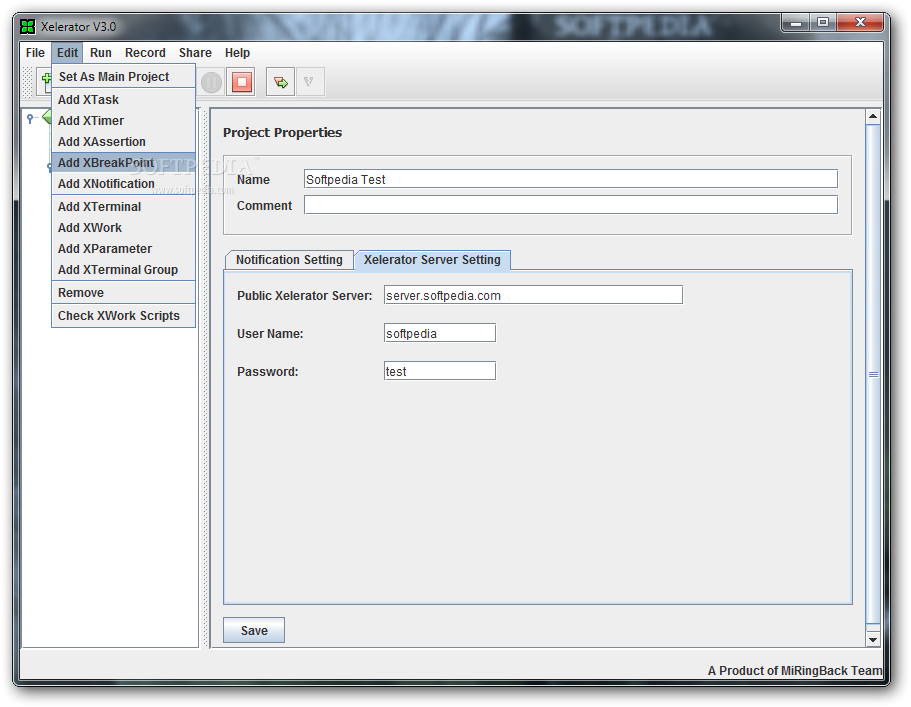Click the User Name label
The width and height of the screenshot is (911, 707).
tap(270, 334)
